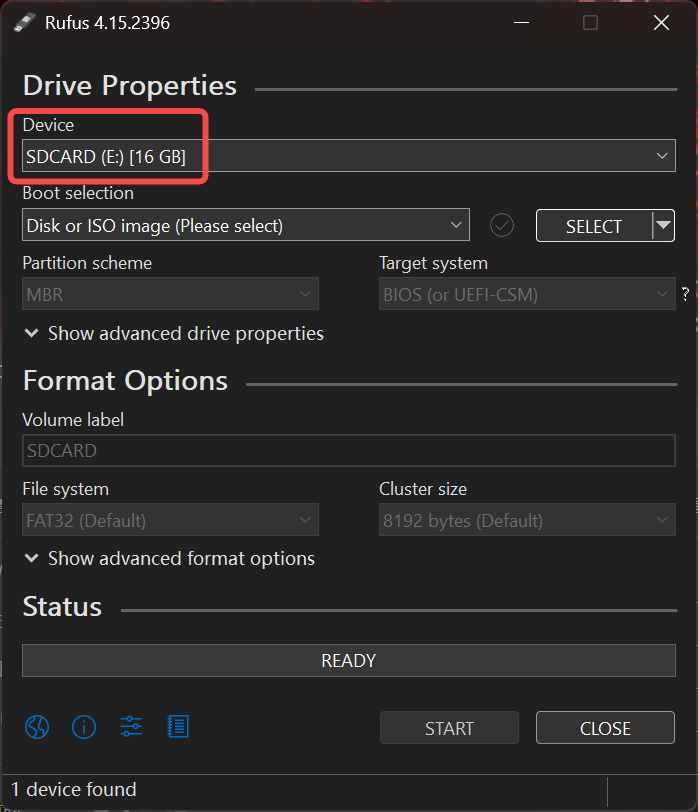Click the READY status progress bar
Screen dimensions: 698x812
(348, 660)
